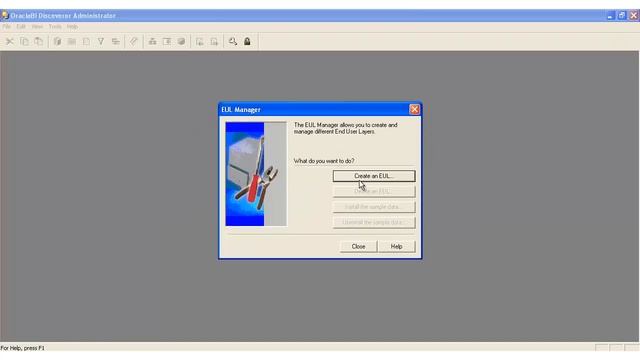Click the Import toolbar icon
The width and height of the screenshot is (640, 360).
200,42
